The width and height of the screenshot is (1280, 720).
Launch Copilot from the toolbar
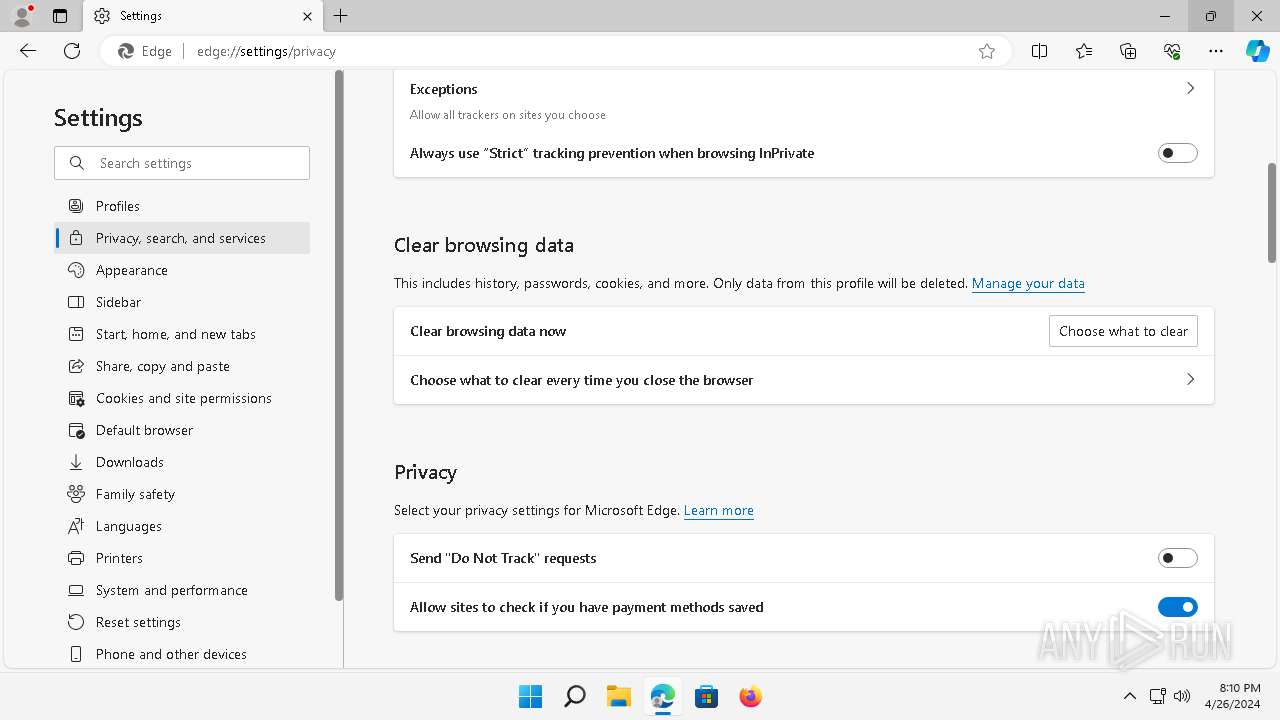(1257, 51)
